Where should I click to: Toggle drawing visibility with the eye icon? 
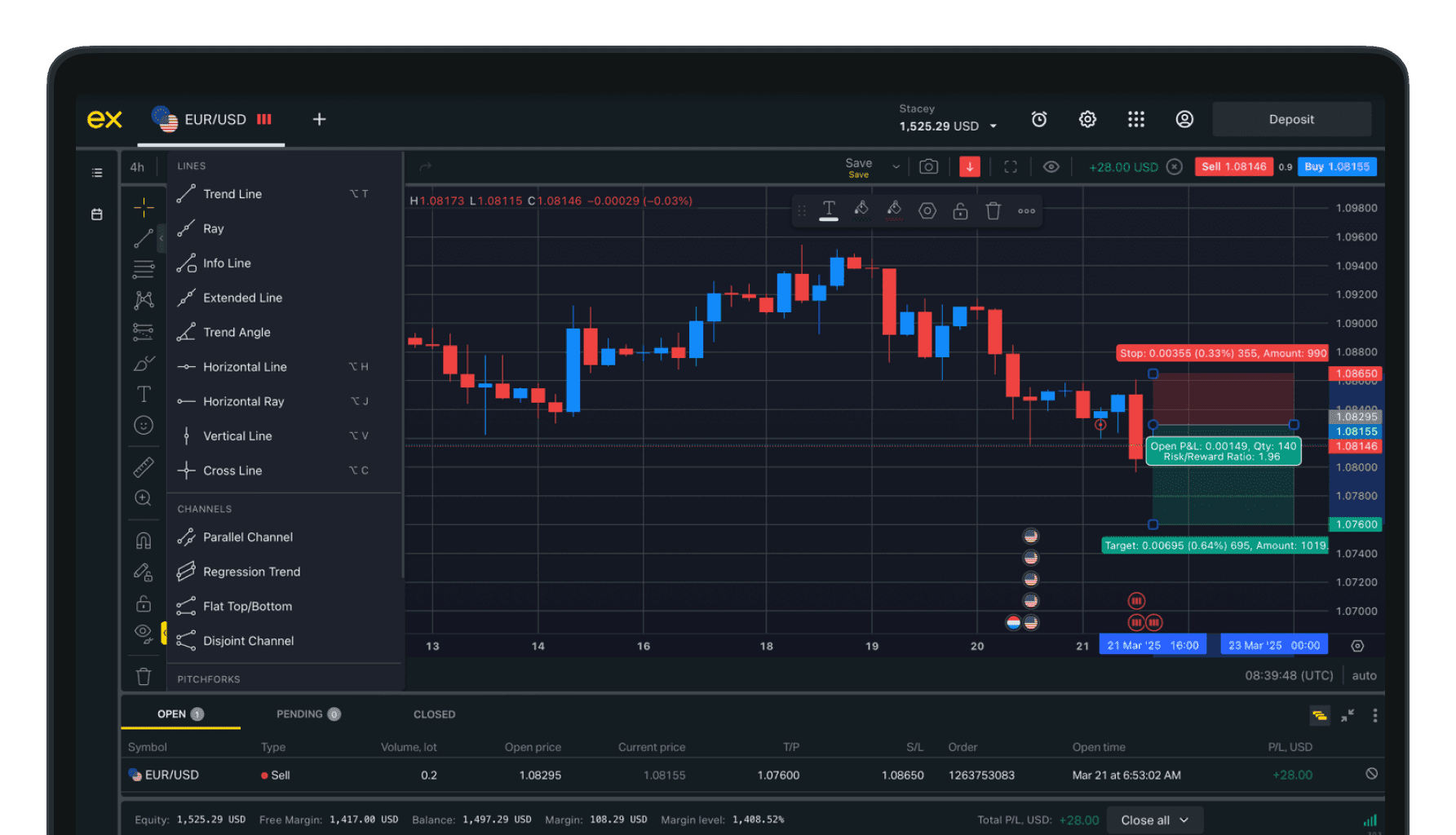[1051, 166]
